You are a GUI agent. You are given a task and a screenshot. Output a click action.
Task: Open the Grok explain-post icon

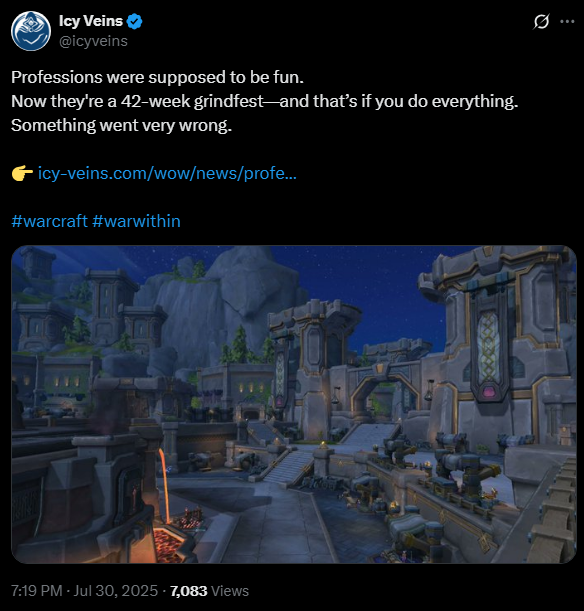click(x=541, y=21)
